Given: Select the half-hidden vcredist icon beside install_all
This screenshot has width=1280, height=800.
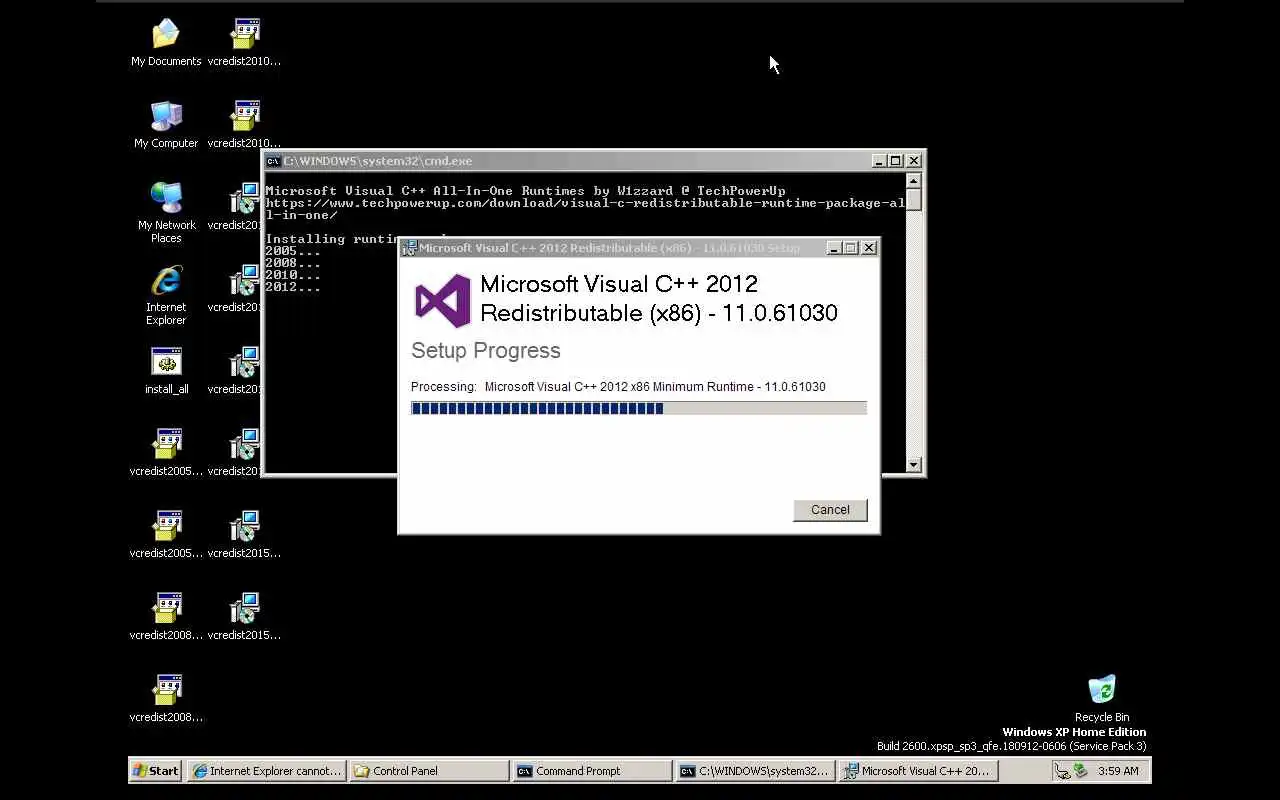Looking at the screenshot, I should click(236, 370).
